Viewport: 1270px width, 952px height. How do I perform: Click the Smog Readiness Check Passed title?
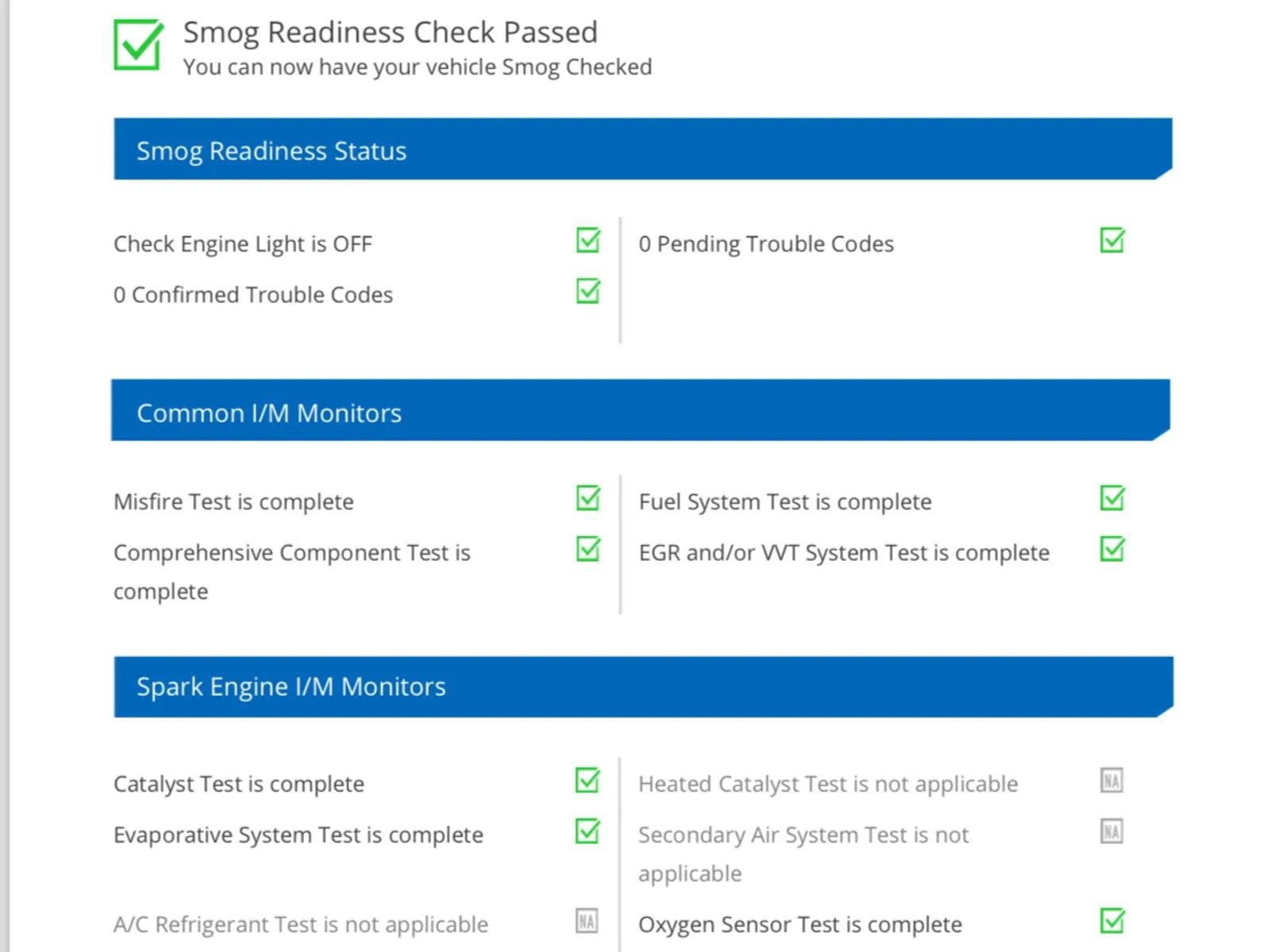point(390,33)
